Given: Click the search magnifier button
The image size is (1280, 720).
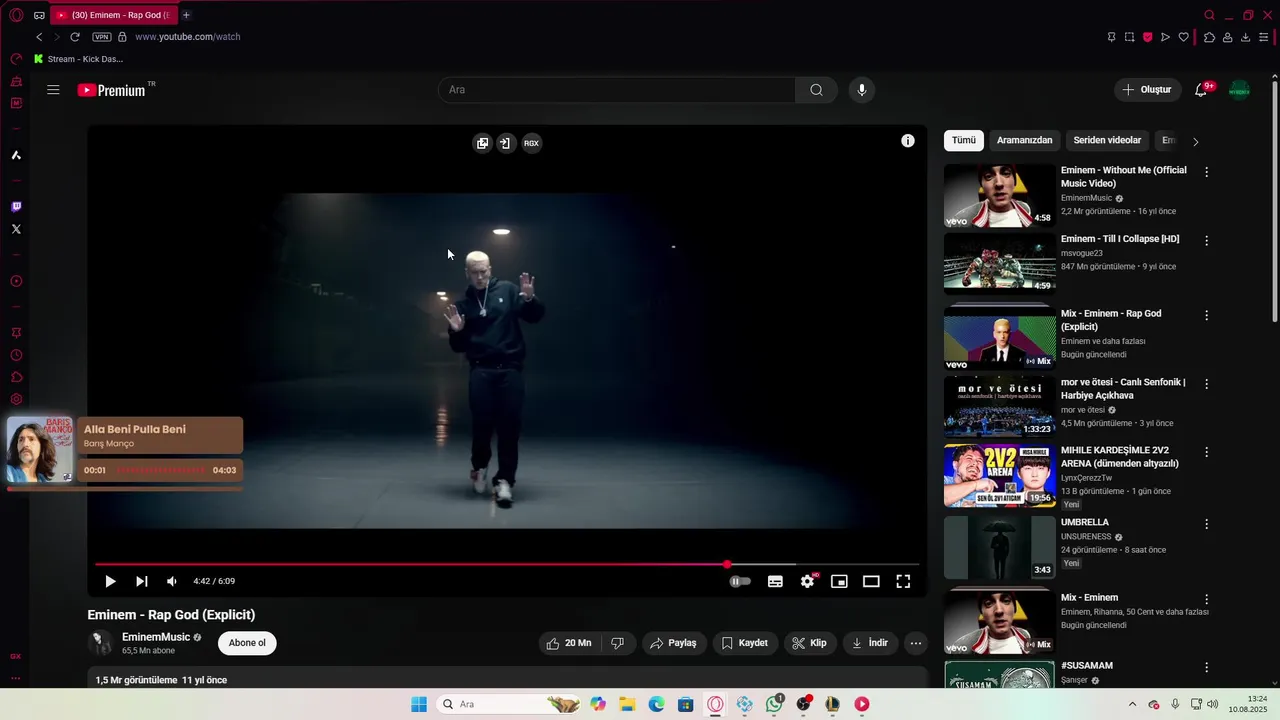Looking at the screenshot, I should 816,90.
